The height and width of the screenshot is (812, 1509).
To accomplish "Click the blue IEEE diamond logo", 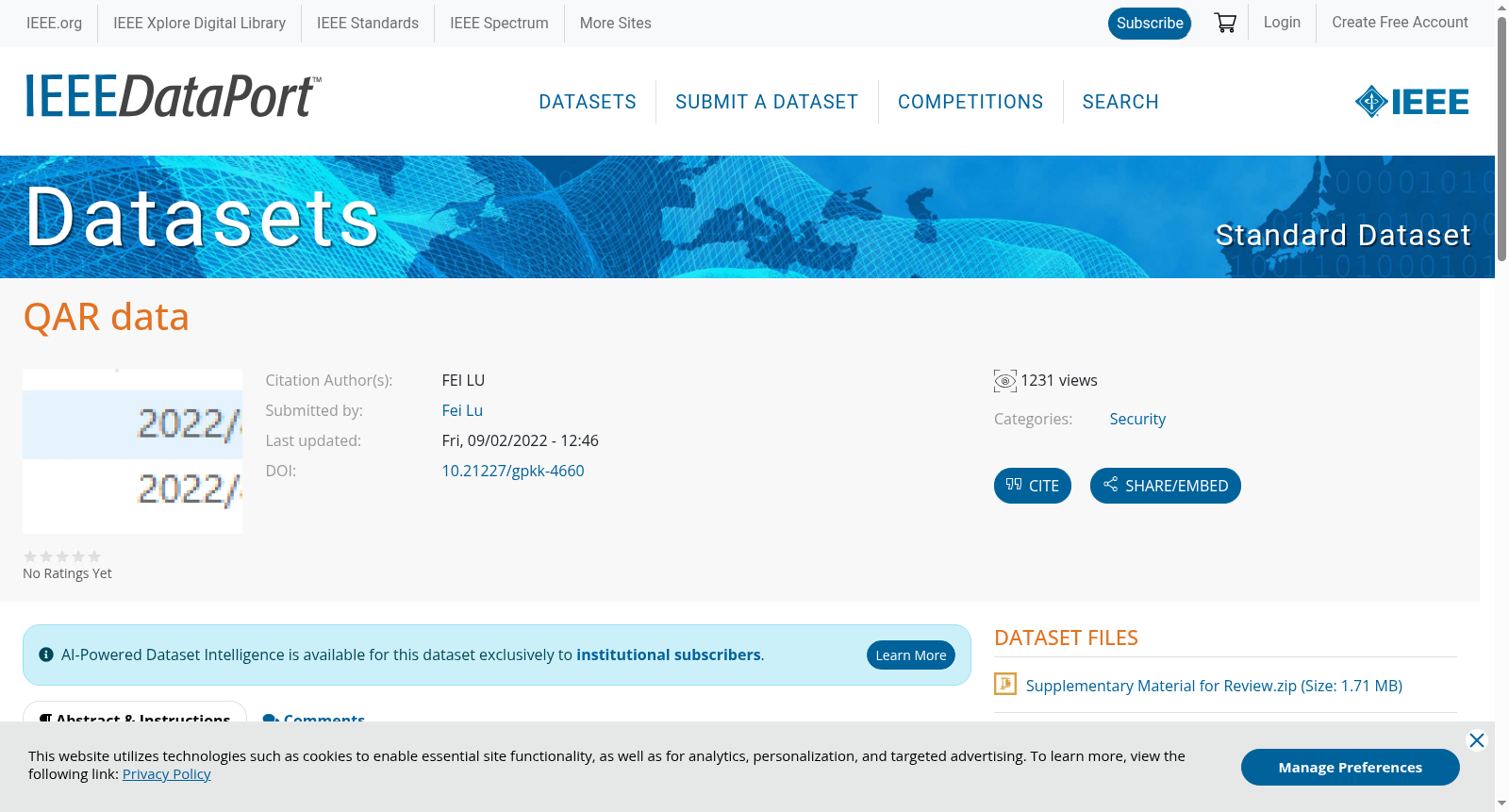I will point(1412,101).
